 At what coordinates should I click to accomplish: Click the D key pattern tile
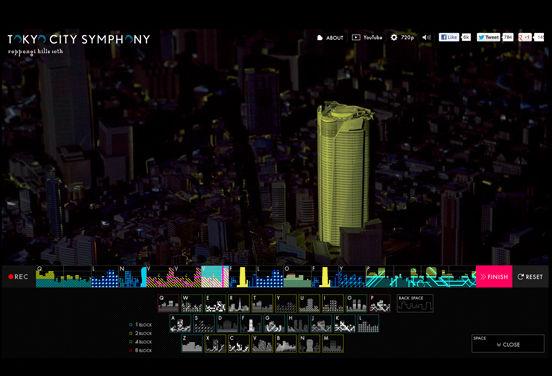227,324
